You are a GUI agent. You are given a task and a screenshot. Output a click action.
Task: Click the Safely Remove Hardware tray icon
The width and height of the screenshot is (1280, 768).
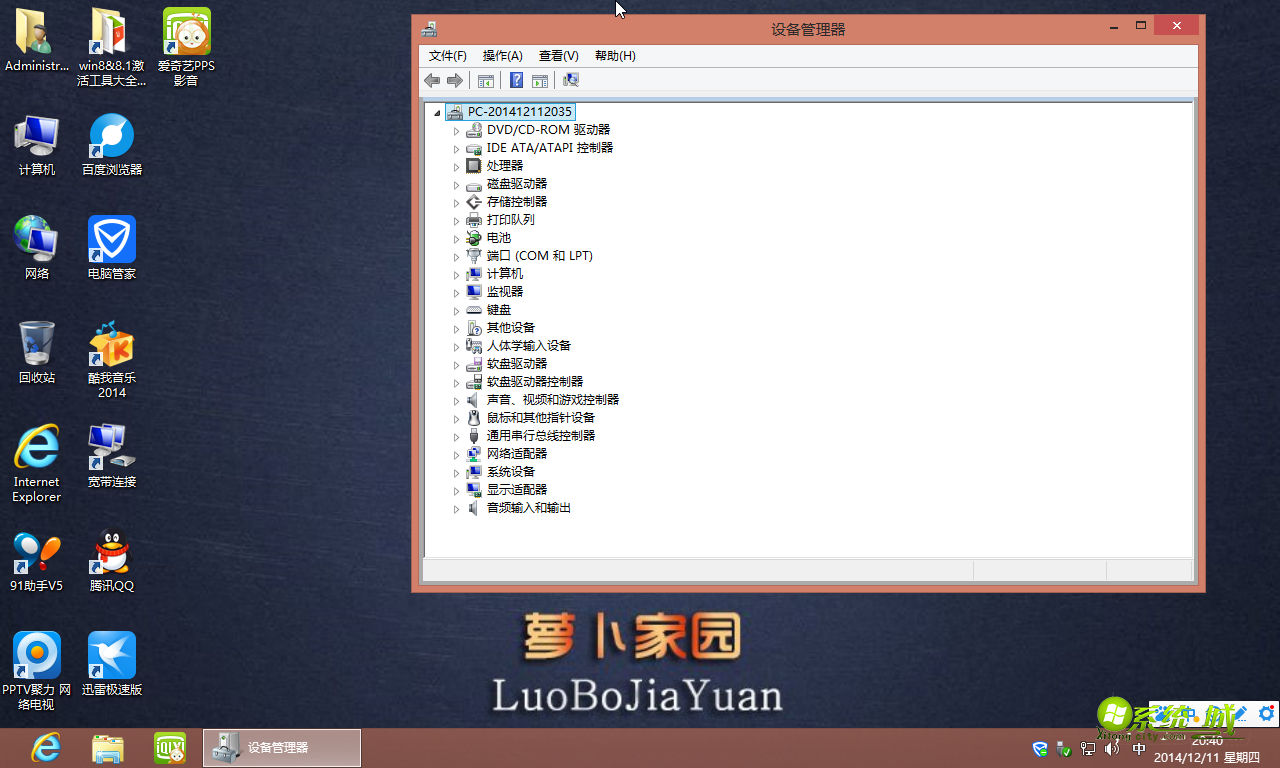point(1063,748)
